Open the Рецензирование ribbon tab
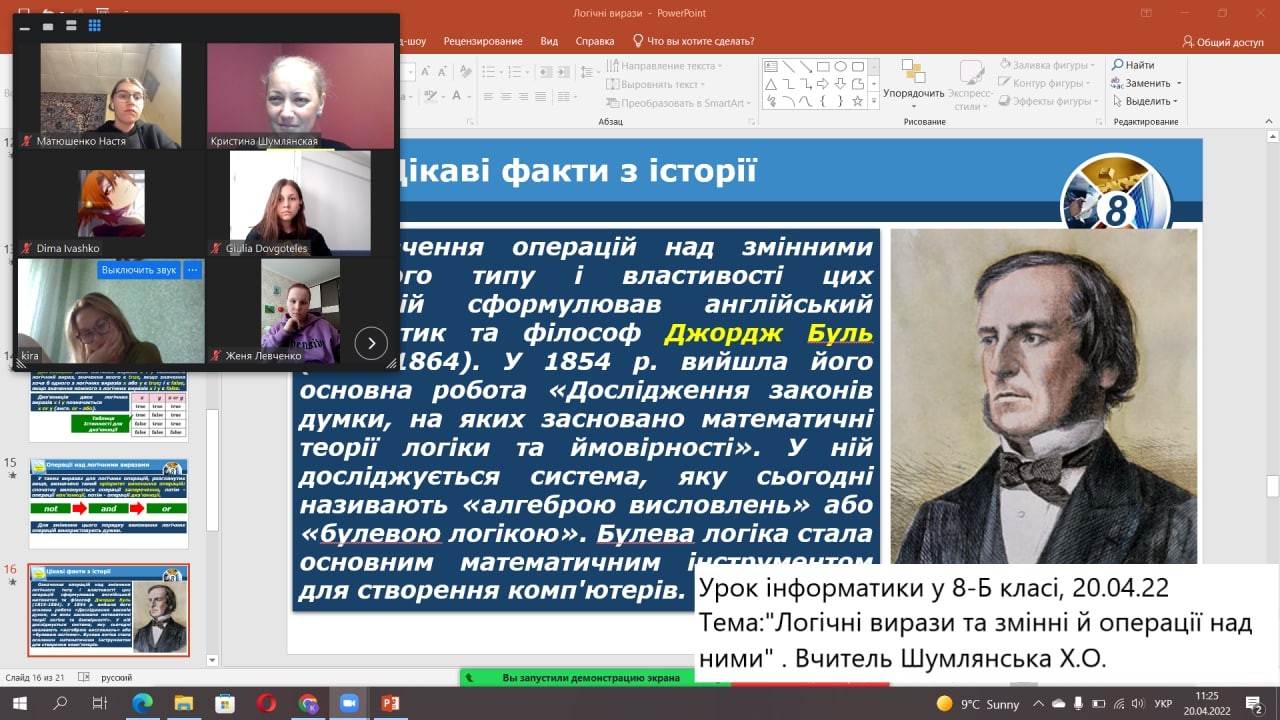Viewport: 1280px width, 720px height. (x=483, y=42)
